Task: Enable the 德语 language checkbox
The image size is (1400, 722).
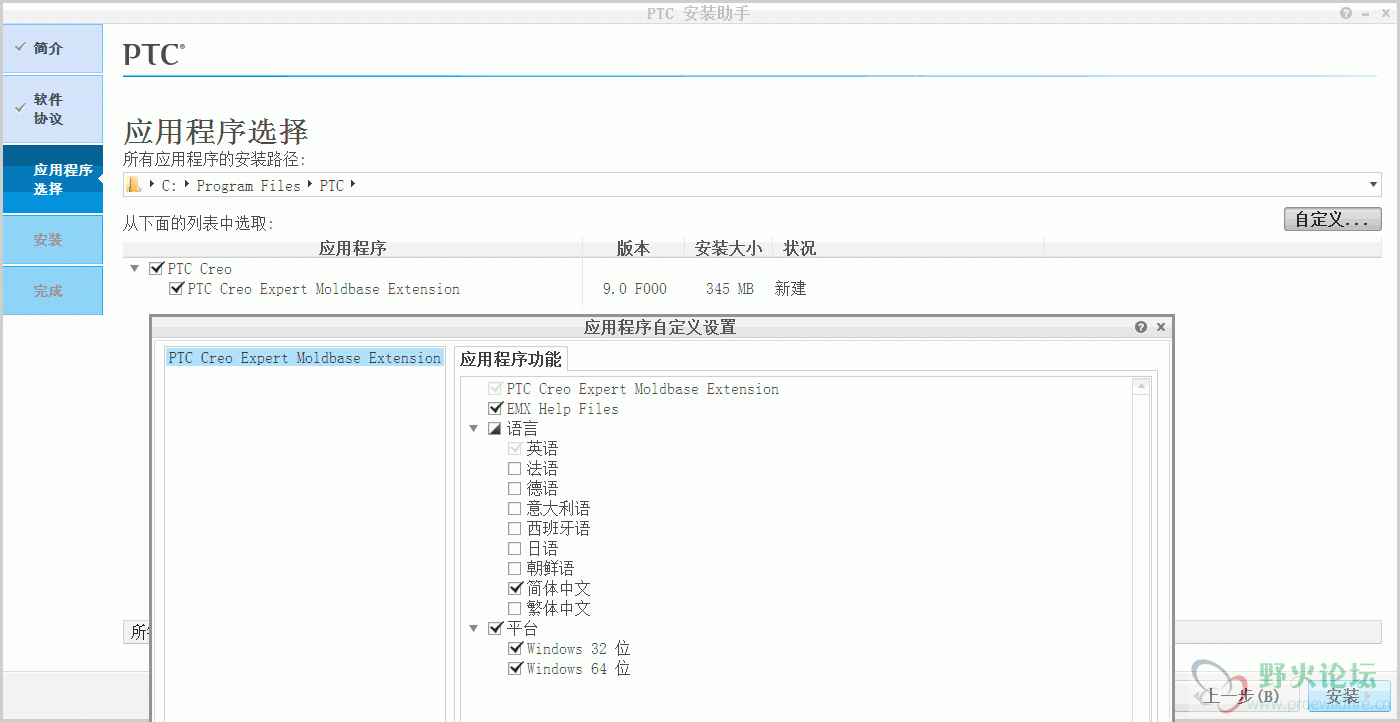Action: tap(515, 489)
